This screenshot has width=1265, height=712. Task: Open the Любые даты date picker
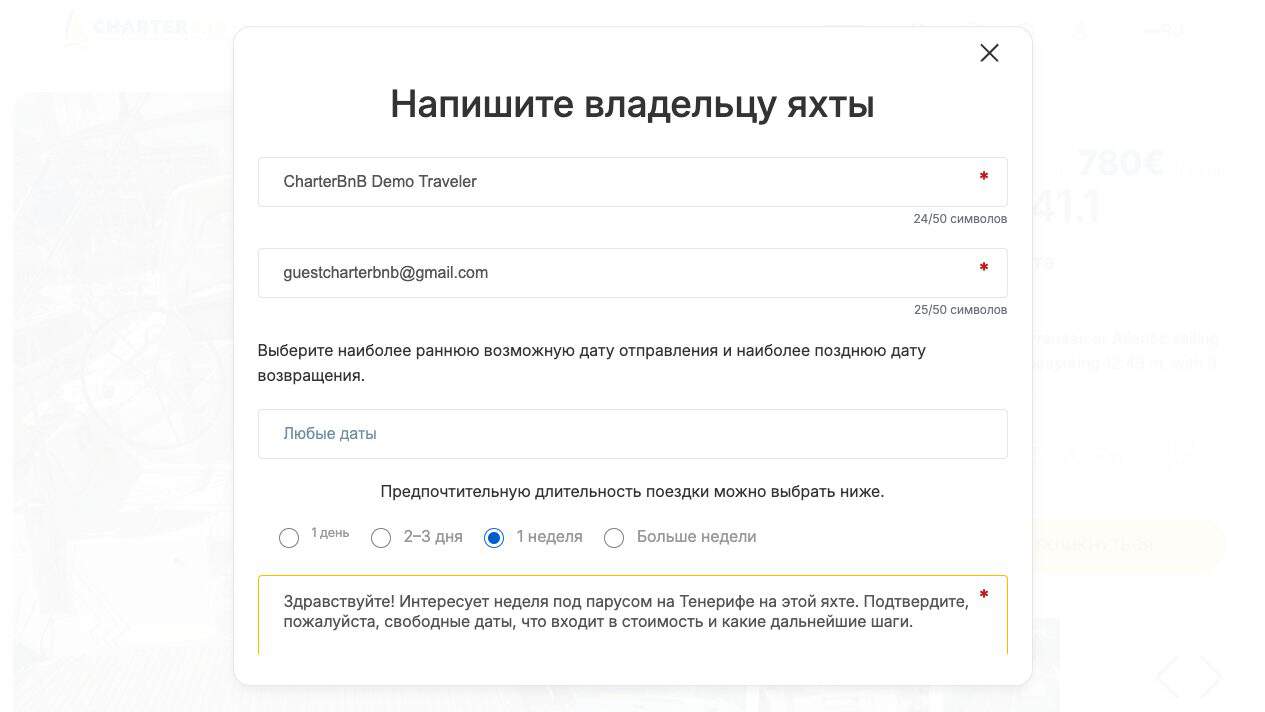coord(632,434)
